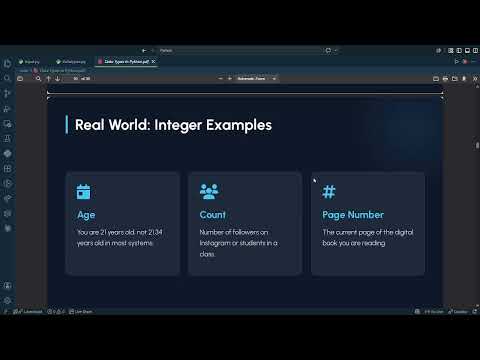Open Manage gear icon in activity bar
This screenshot has width=480, height=360.
pyautogui.click(x=7, y=300)
